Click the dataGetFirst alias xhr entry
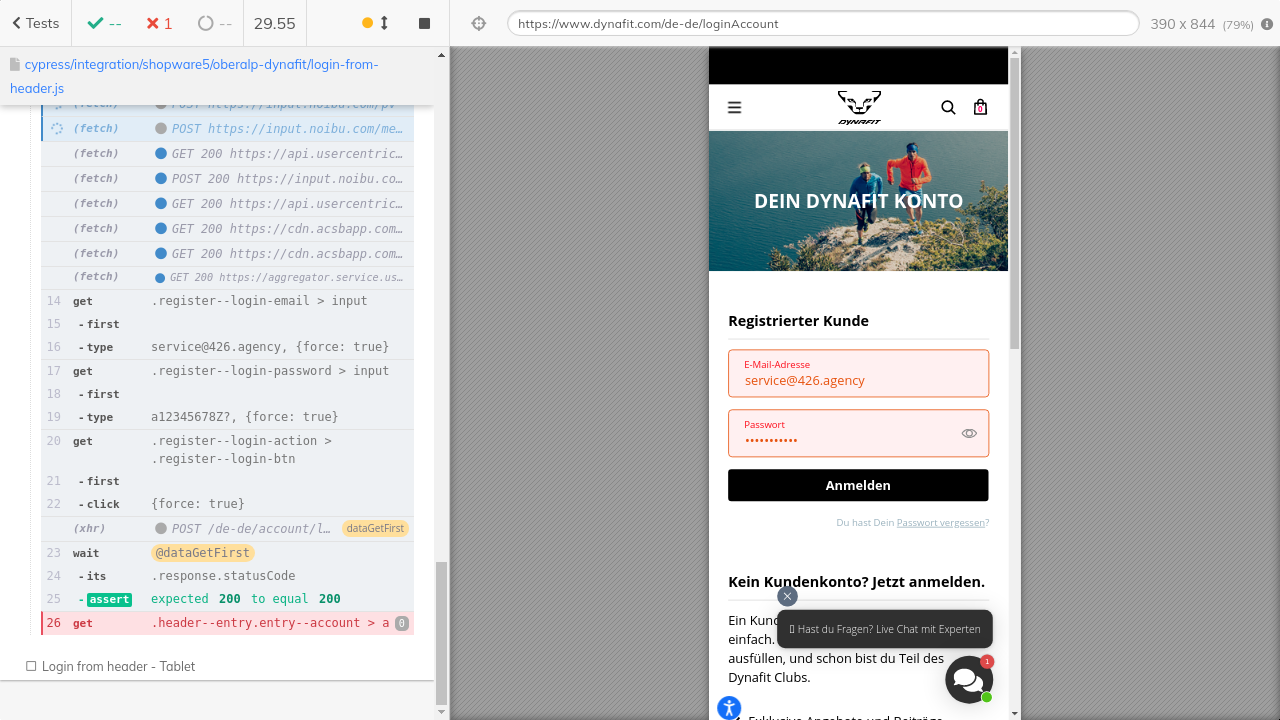 240,528
